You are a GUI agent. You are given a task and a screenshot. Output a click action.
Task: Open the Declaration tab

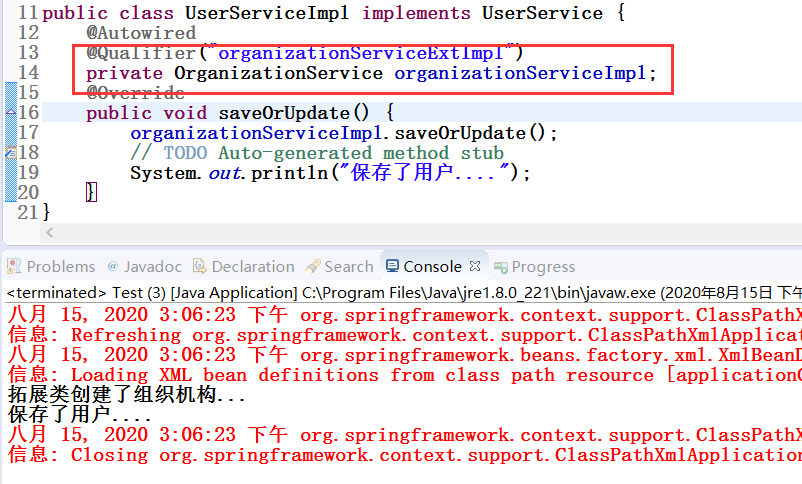pos(243,267)
